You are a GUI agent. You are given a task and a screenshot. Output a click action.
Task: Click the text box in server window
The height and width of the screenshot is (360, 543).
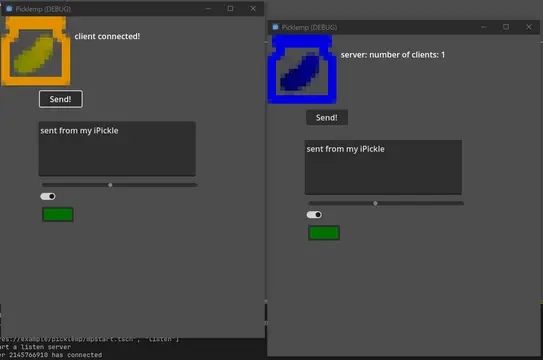(383, 167)
